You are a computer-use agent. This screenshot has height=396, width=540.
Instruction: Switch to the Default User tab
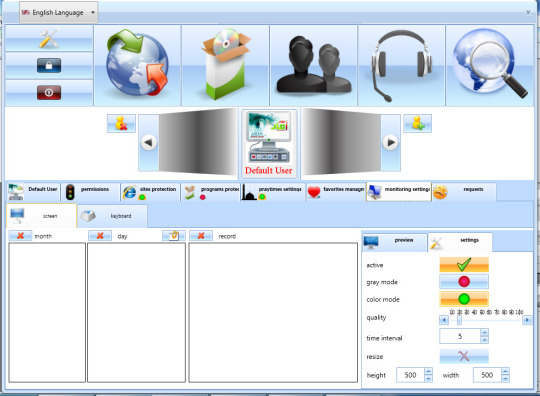coord(33,192)
